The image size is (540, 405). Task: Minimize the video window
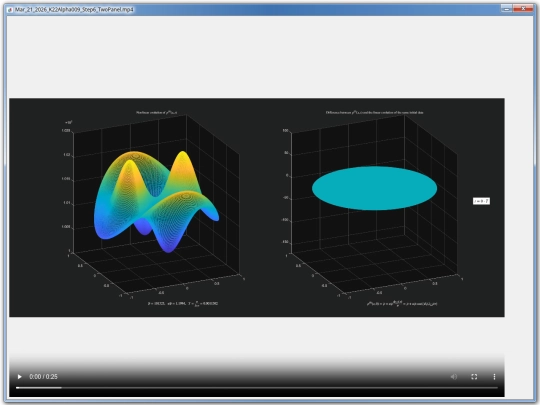(x=506, y=8)
